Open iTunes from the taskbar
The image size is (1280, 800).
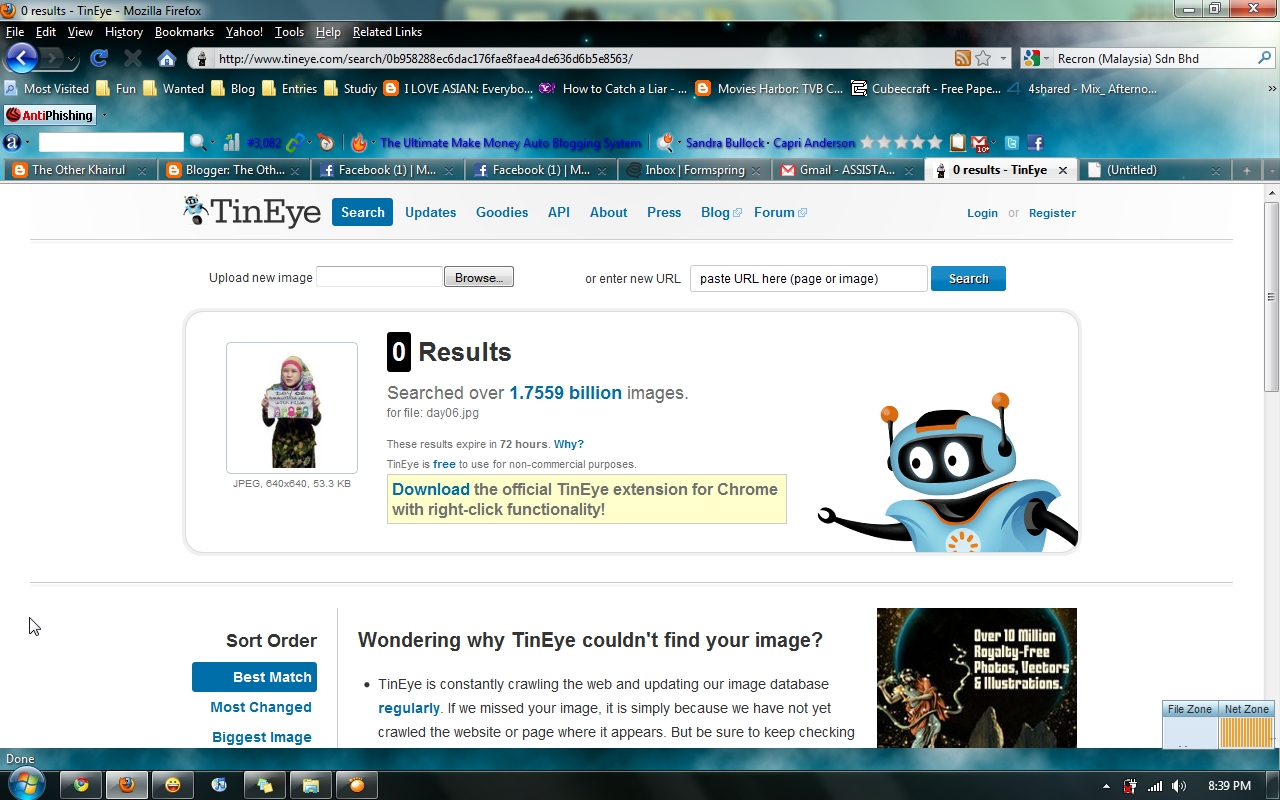pyautogui.click(x=219, y=785)
